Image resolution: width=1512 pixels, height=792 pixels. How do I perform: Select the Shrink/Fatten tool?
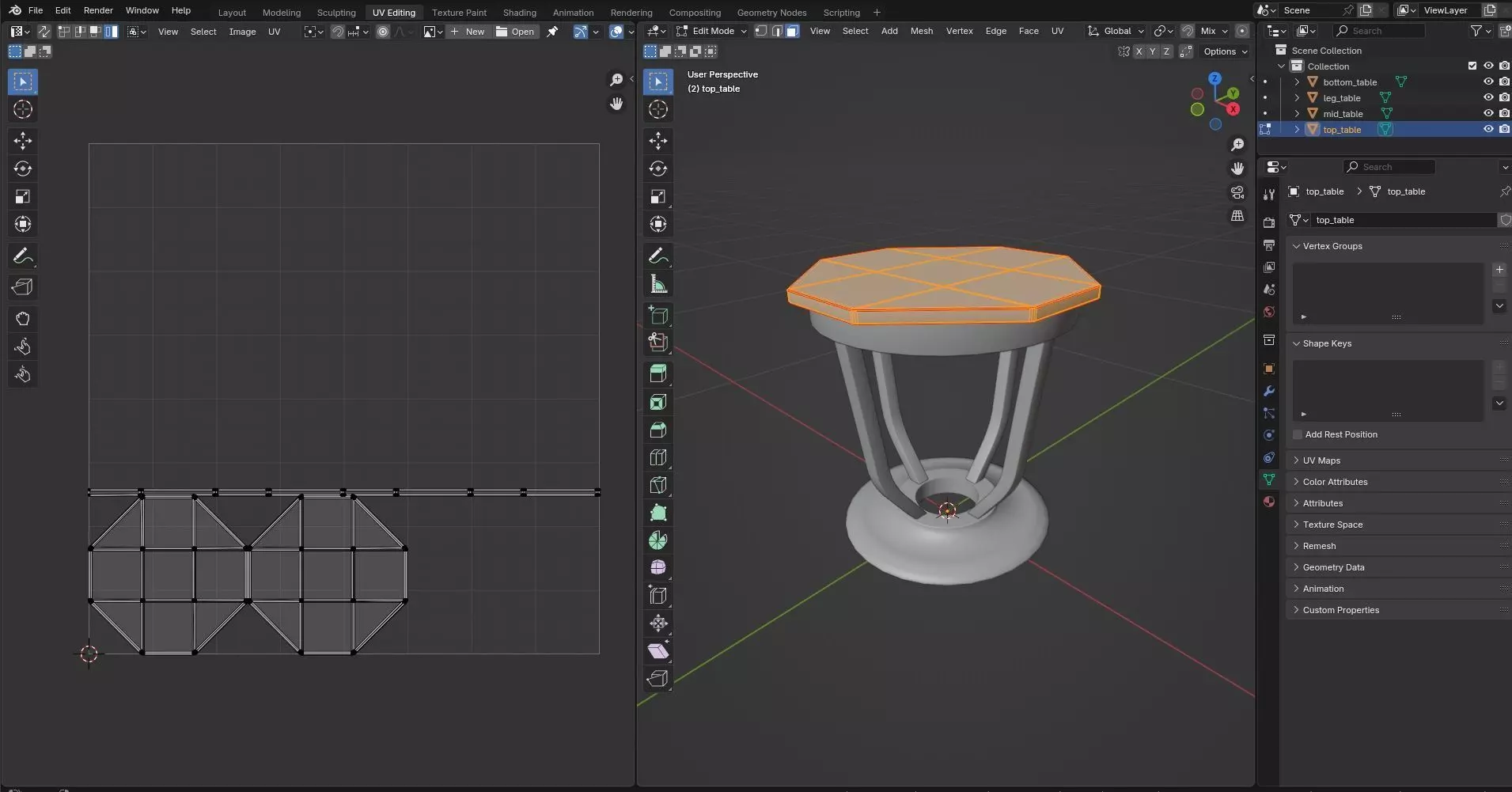pyautogui.click(x=658, y=623)
